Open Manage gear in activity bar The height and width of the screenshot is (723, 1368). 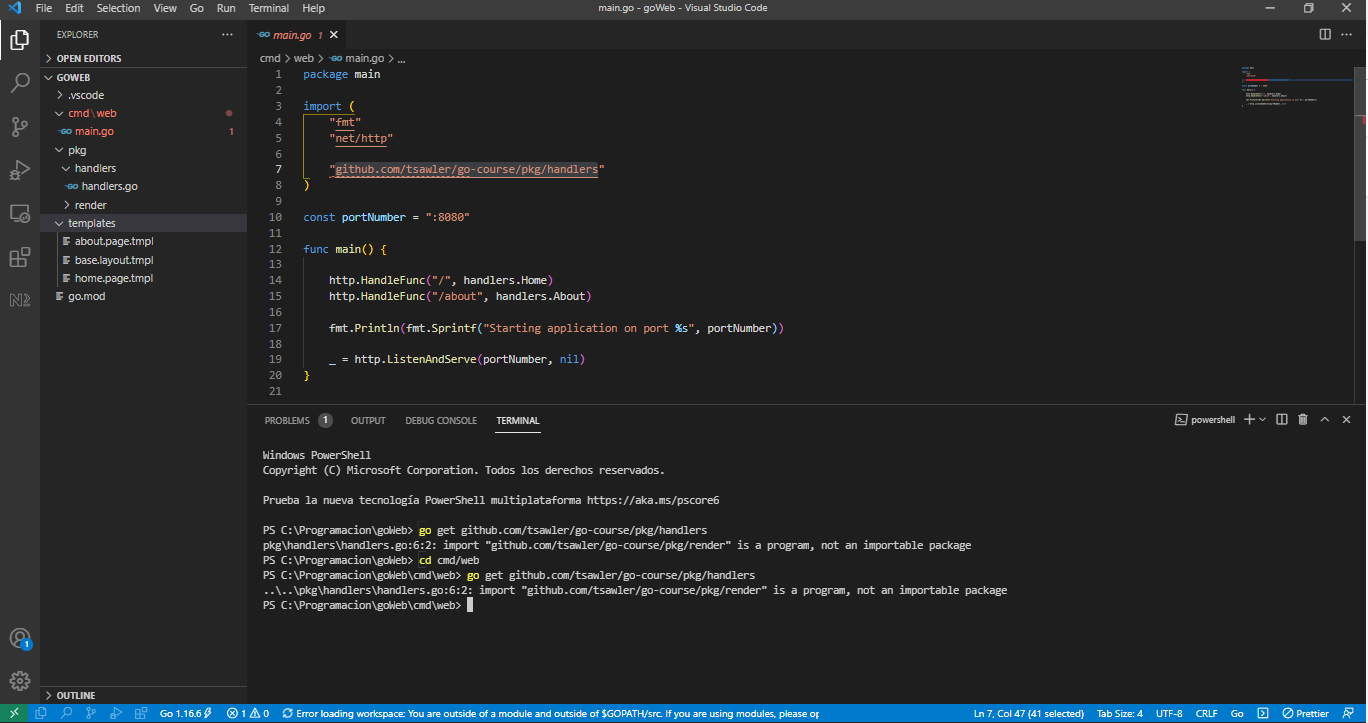click(19, 682)
